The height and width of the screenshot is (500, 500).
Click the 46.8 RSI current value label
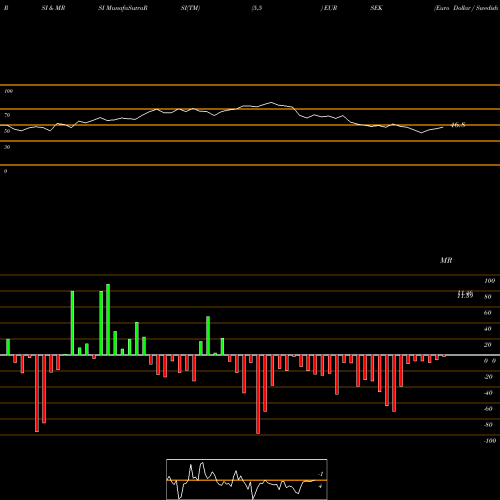(458, 125)
